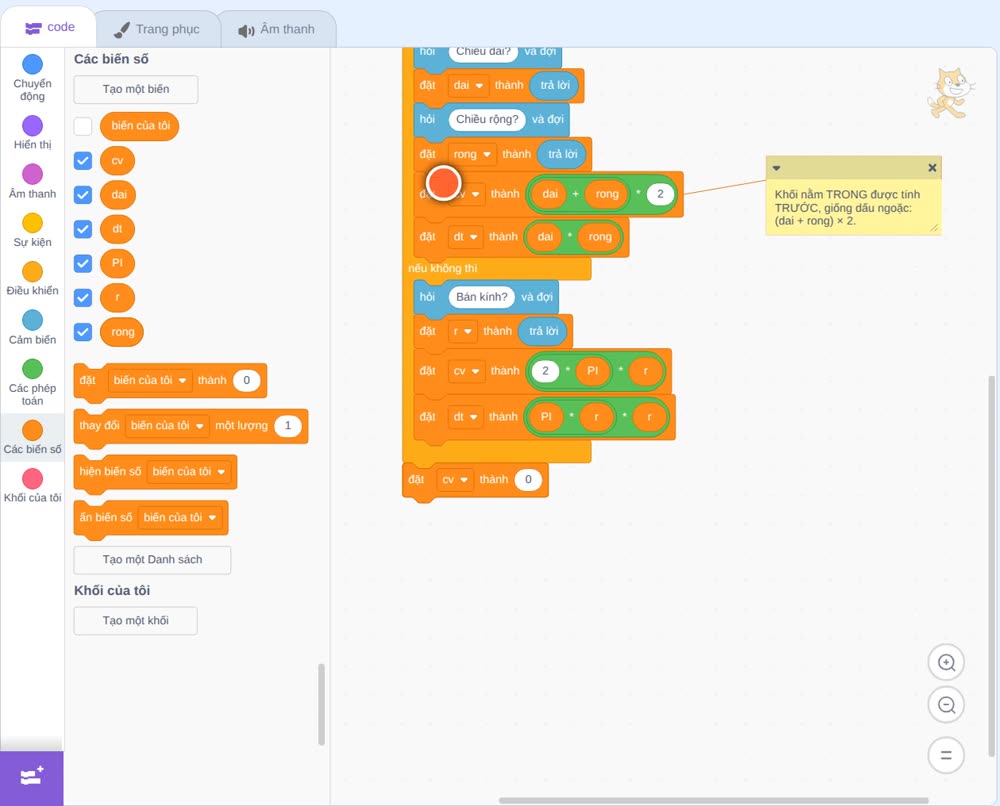Screen dimensions: 1000x806
Task: Click the add extension button
Action: click(x=32, y=778)
